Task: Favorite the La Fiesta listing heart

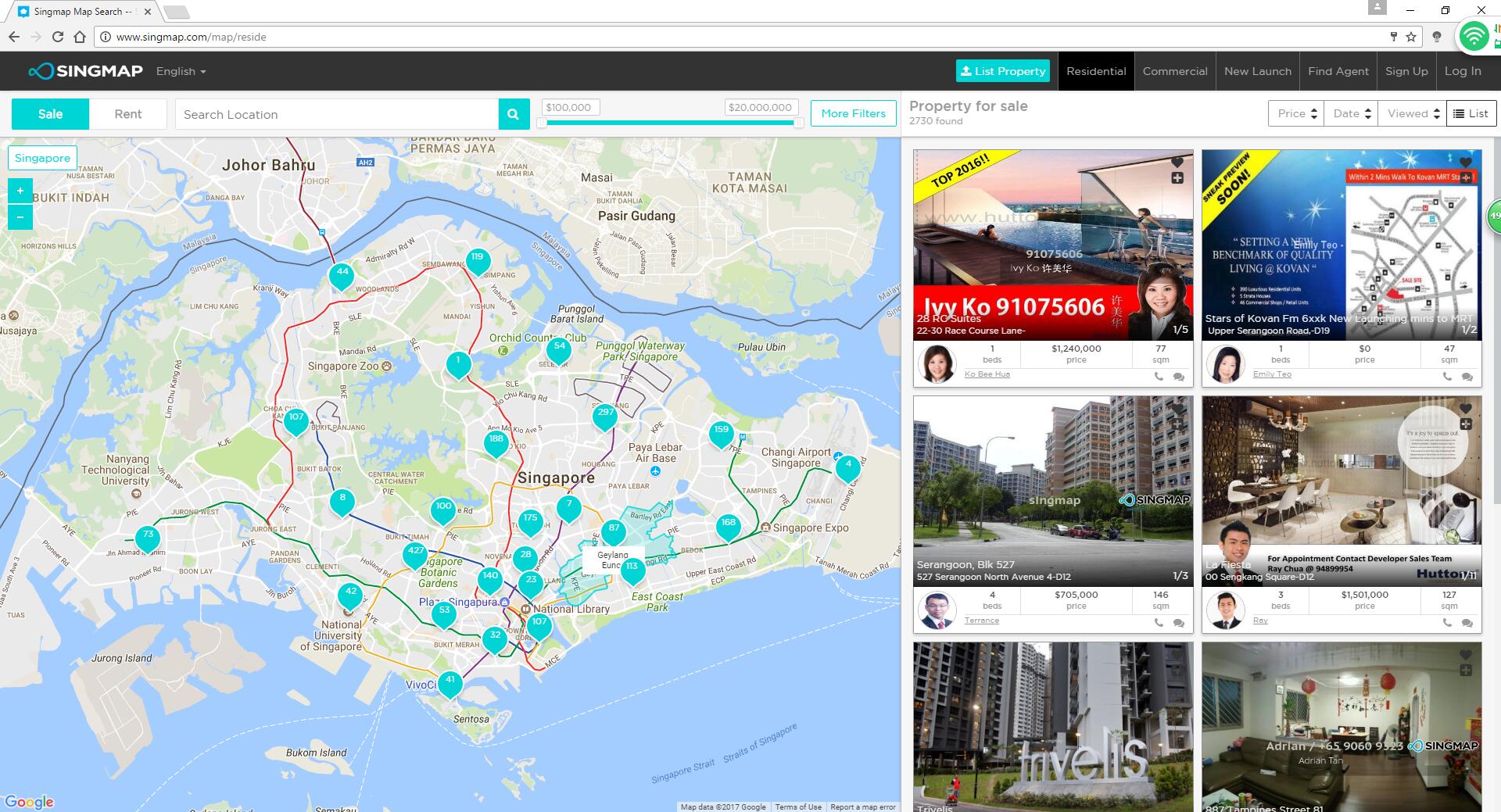Action: point(1465,409)
